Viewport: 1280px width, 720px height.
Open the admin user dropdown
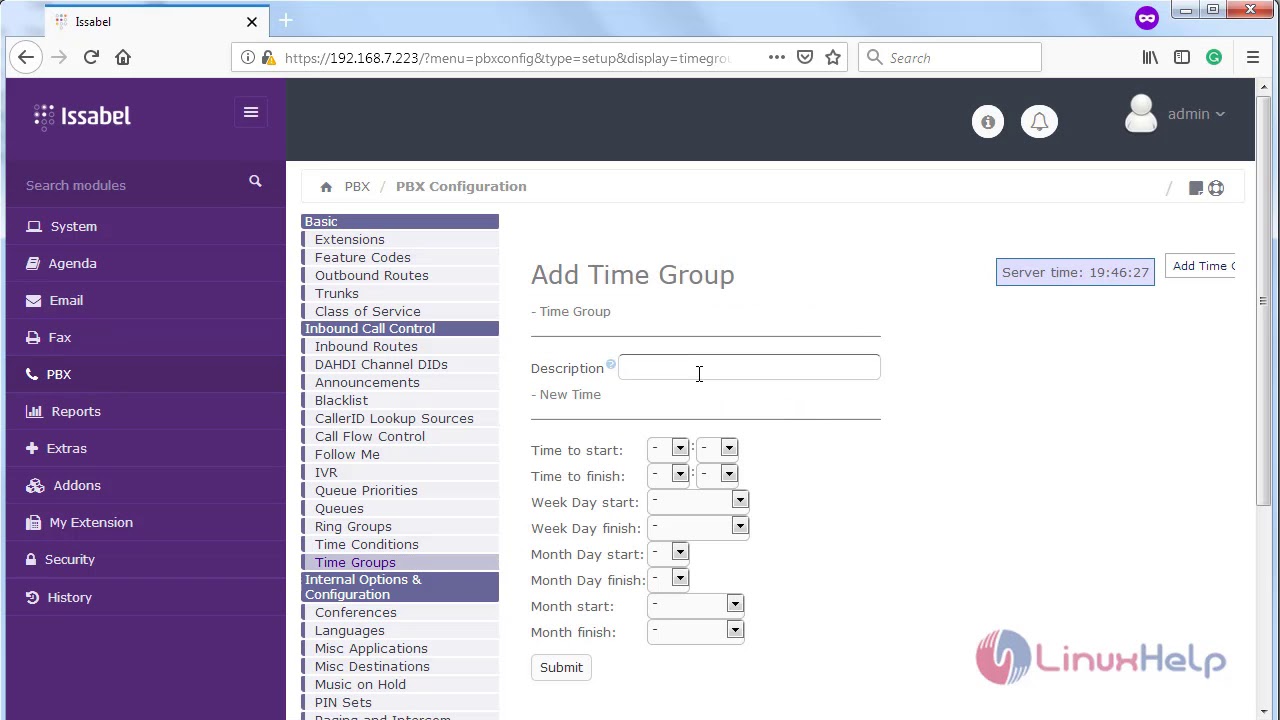[1175, 114]
